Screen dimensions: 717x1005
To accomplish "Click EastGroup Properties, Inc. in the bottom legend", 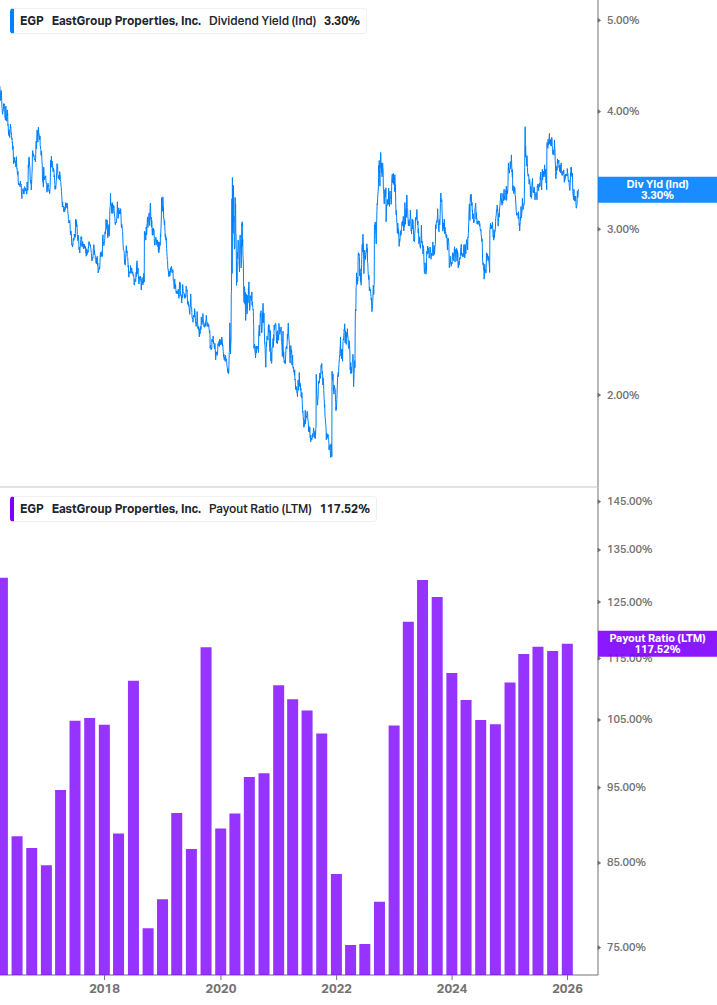I will pos(126,509).
